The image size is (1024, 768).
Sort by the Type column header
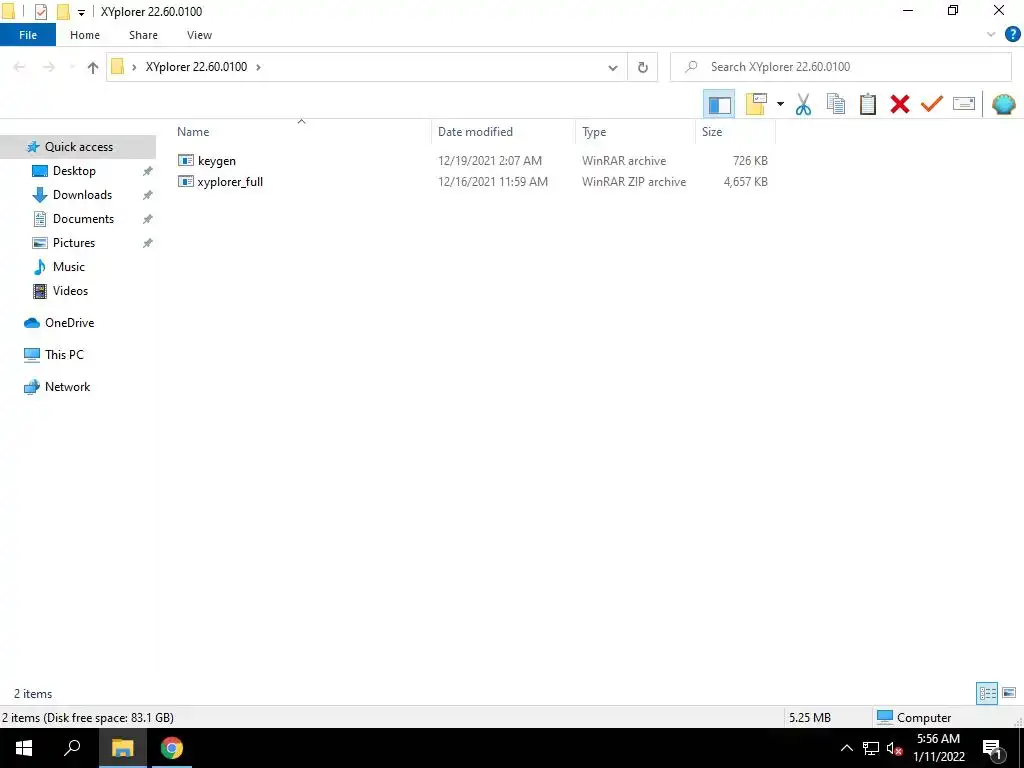(594, 131)
